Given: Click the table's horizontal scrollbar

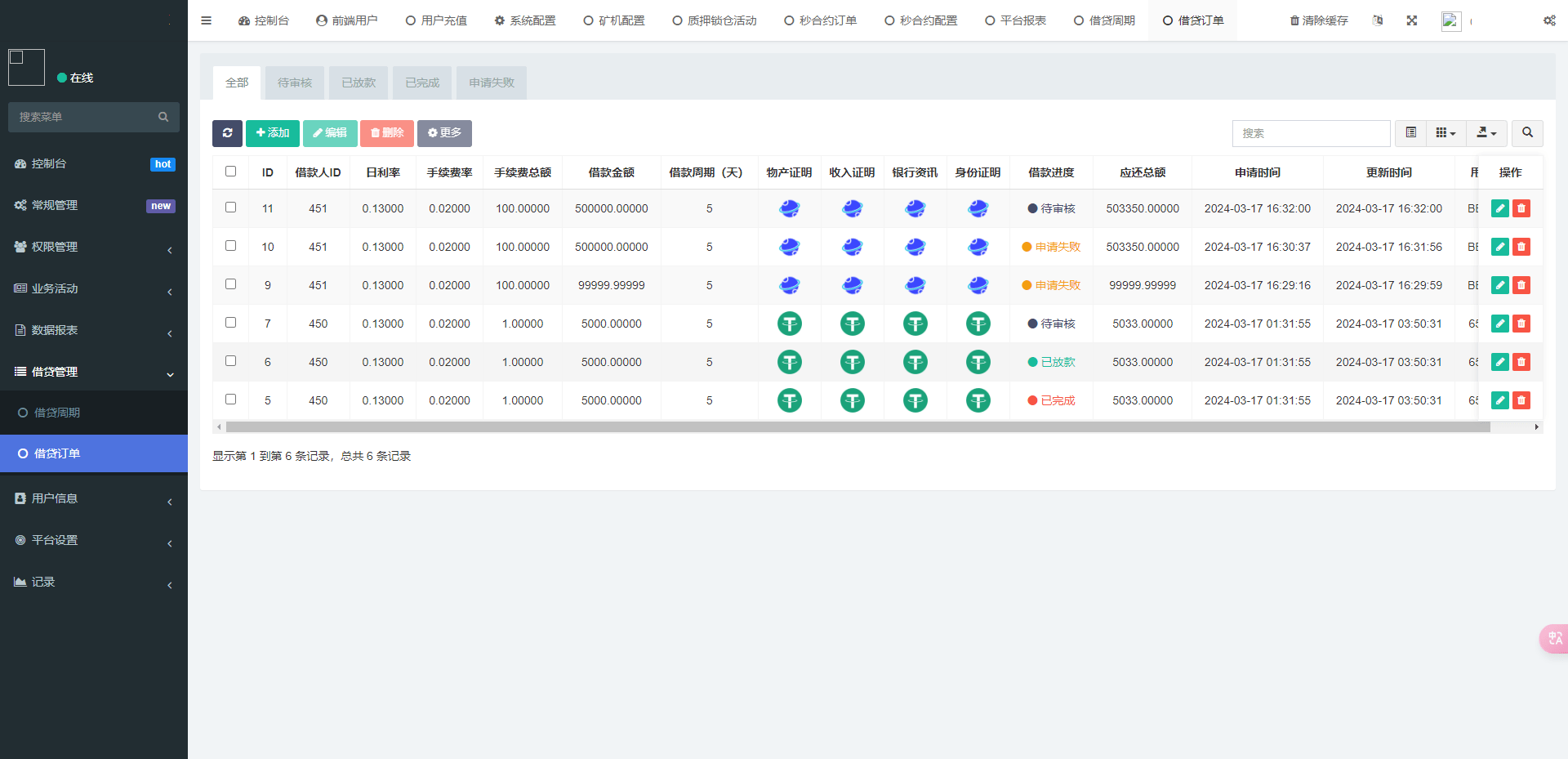Looking at the screenshot, I should [x=857, y=426].
